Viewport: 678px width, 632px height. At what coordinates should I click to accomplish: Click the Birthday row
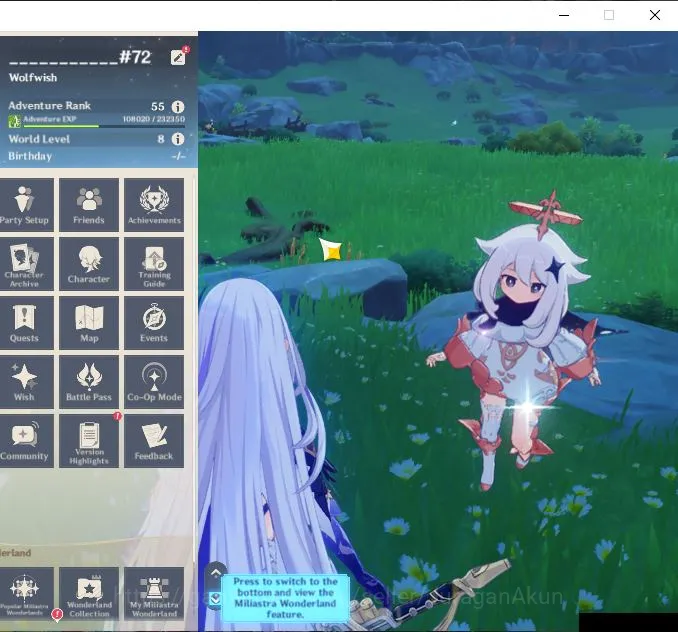click(x=97, y=156)
